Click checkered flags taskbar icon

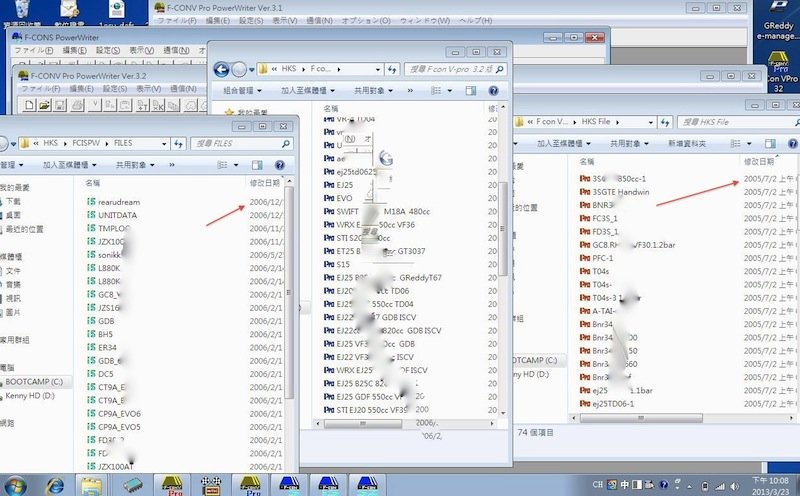211,485
